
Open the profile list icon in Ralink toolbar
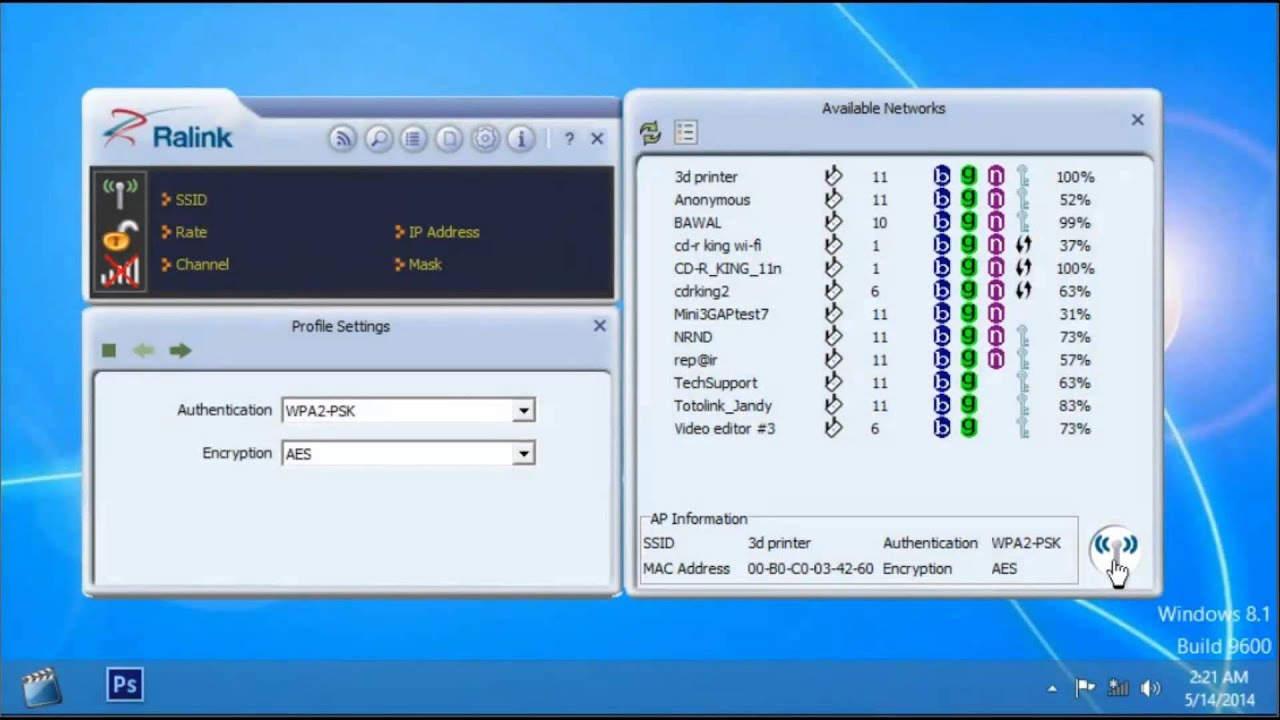414,139
